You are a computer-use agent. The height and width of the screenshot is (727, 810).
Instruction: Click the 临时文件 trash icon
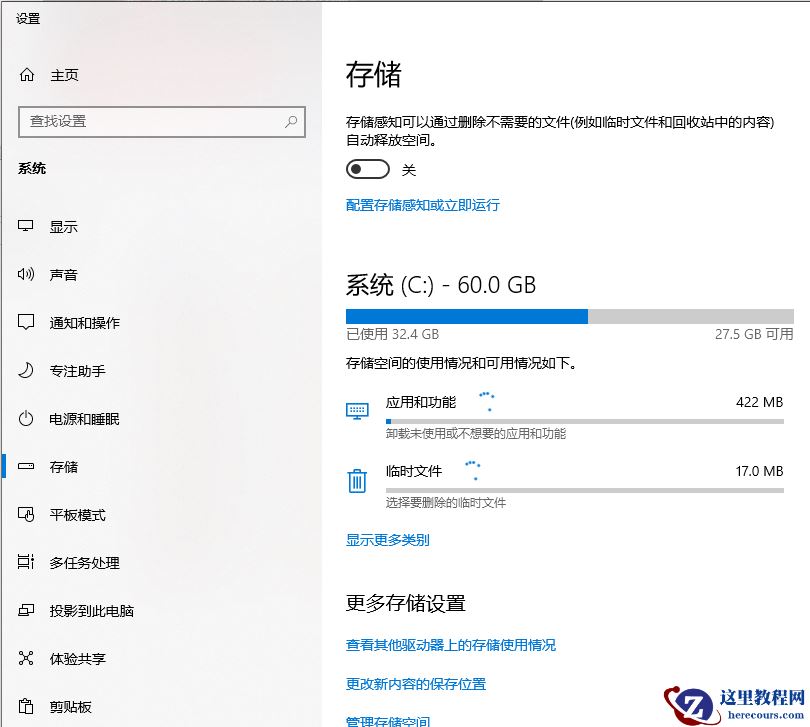pos(355,480)
